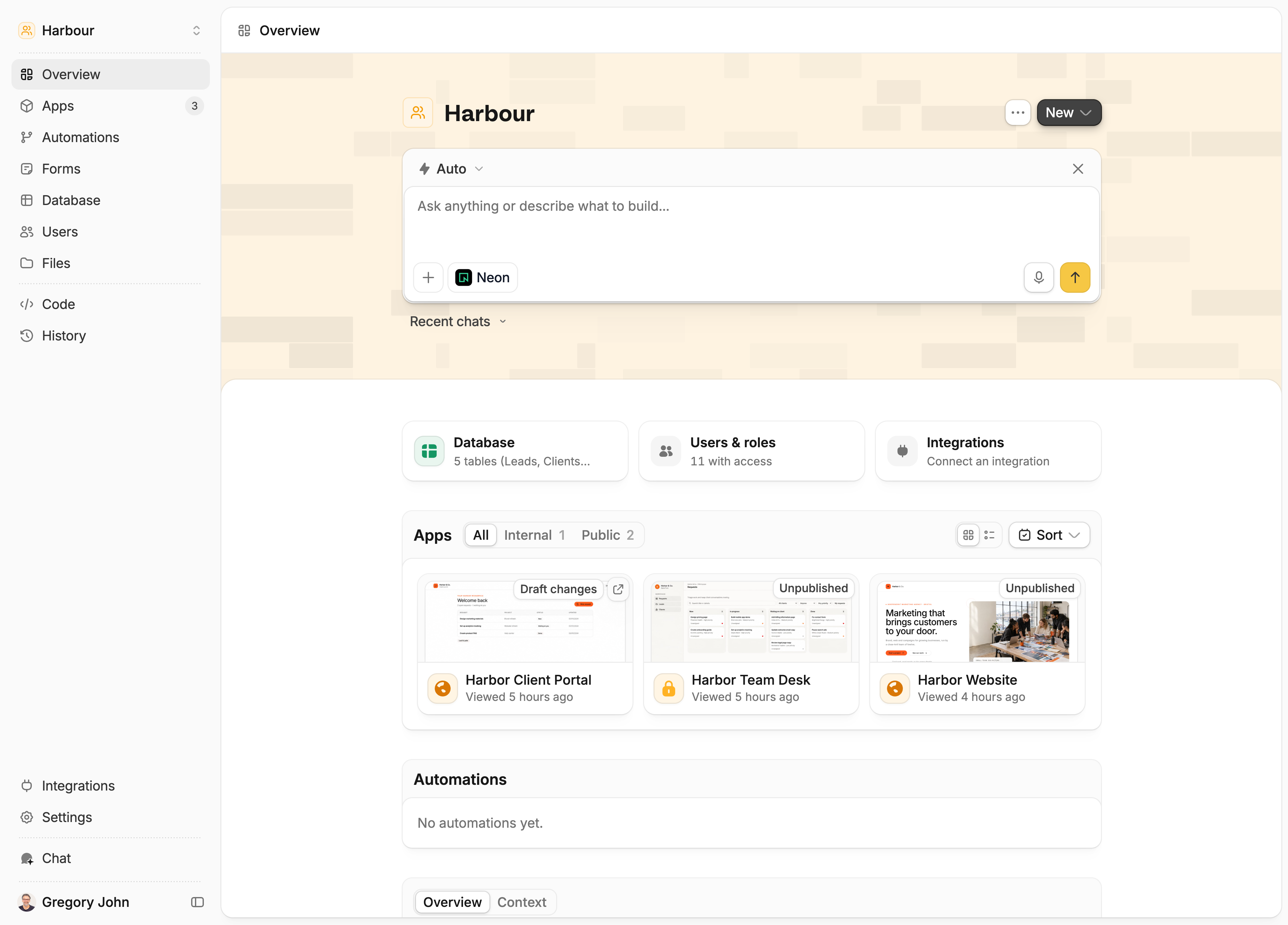Expand Recent chats
Viewport: 1288px width, 925px height.
pyautogui.click(x=458, y=321)
